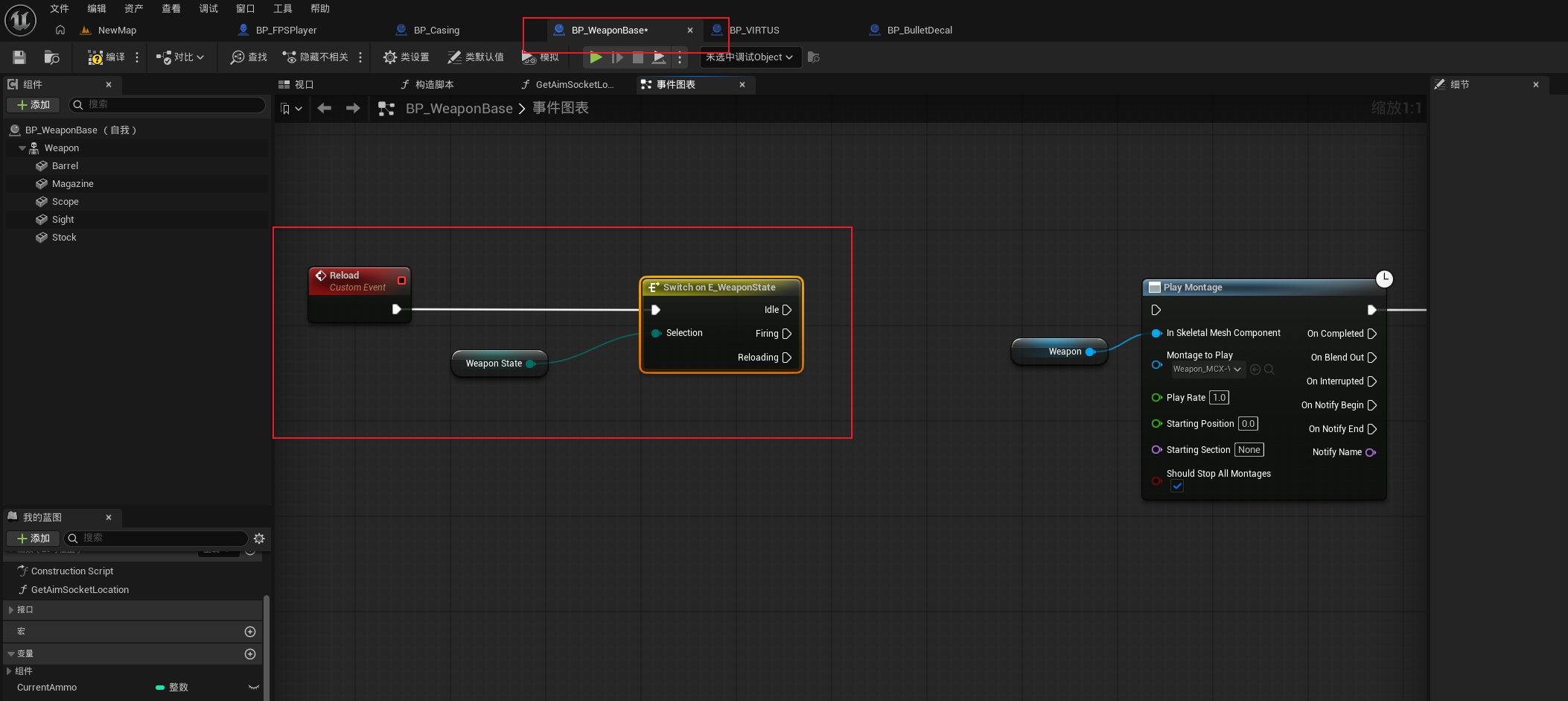
Task: Switch to the BP_Casing tab
Action: tap(436, 31)
